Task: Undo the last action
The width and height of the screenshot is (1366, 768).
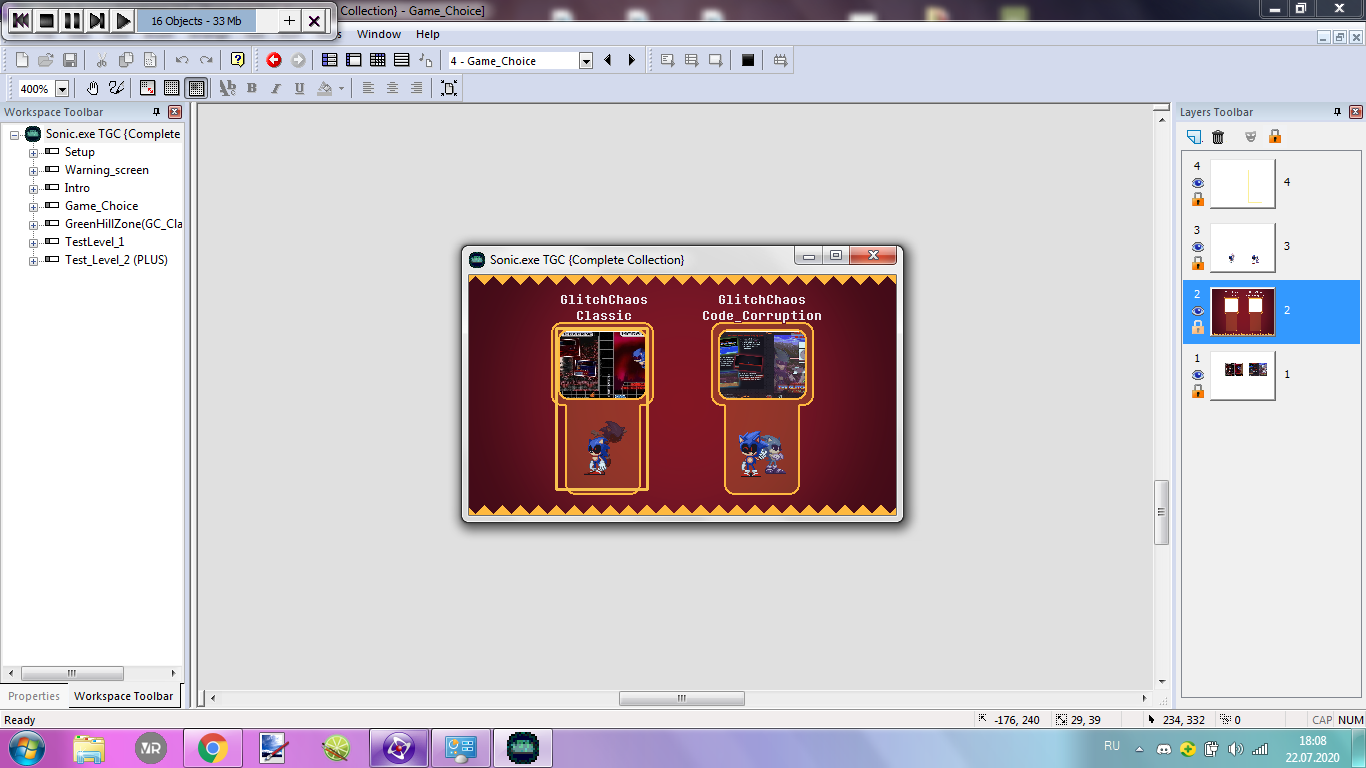Action: (x=182, y=60)
